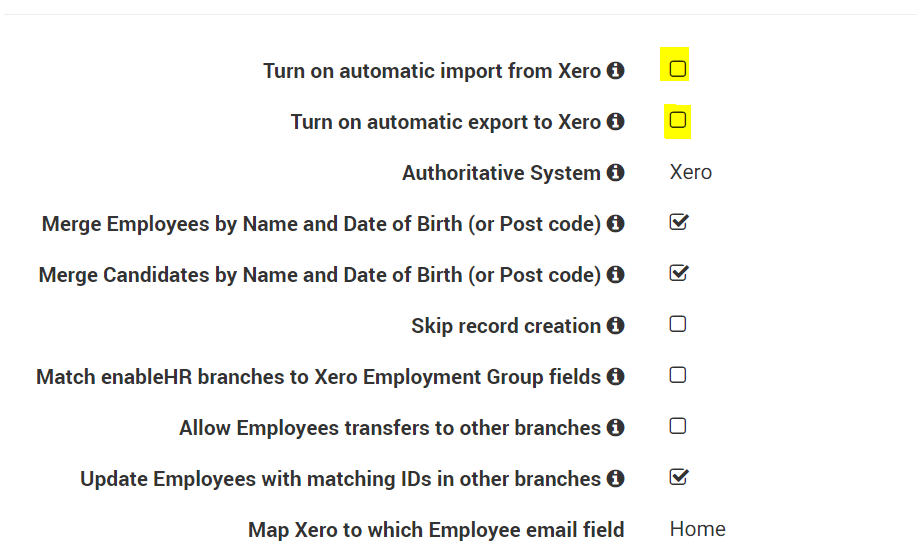
Task: Uncheck Merge Candidates by Name and Date of Birth
Action: [678, 273]
